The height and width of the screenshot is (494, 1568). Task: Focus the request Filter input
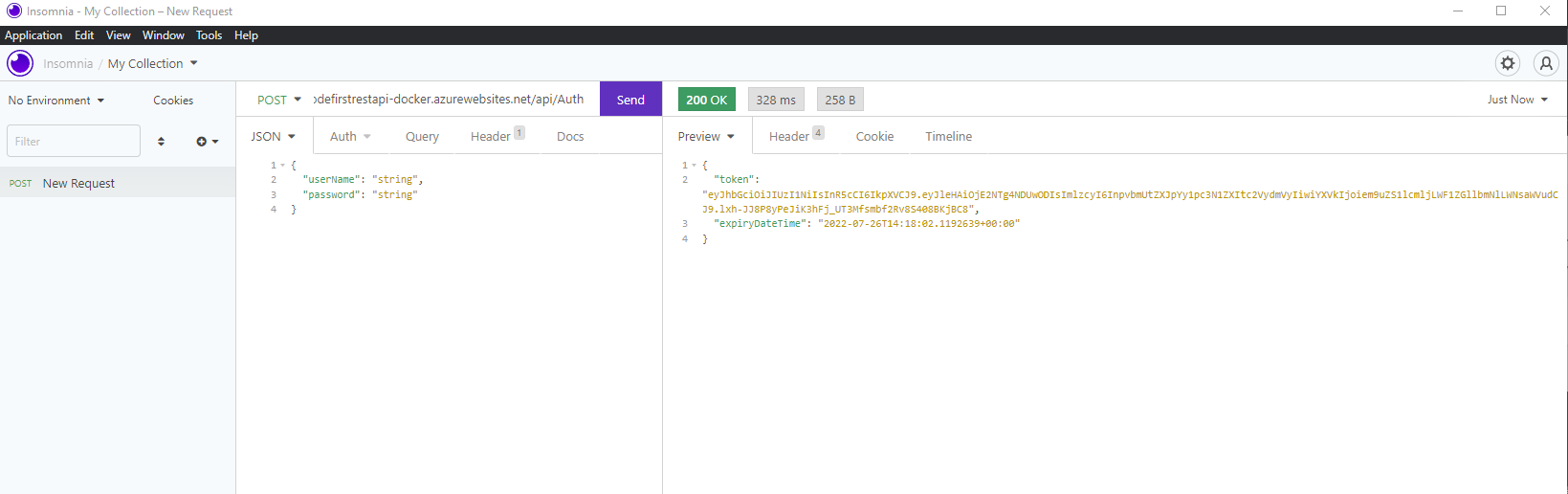(x=74, y=141)
